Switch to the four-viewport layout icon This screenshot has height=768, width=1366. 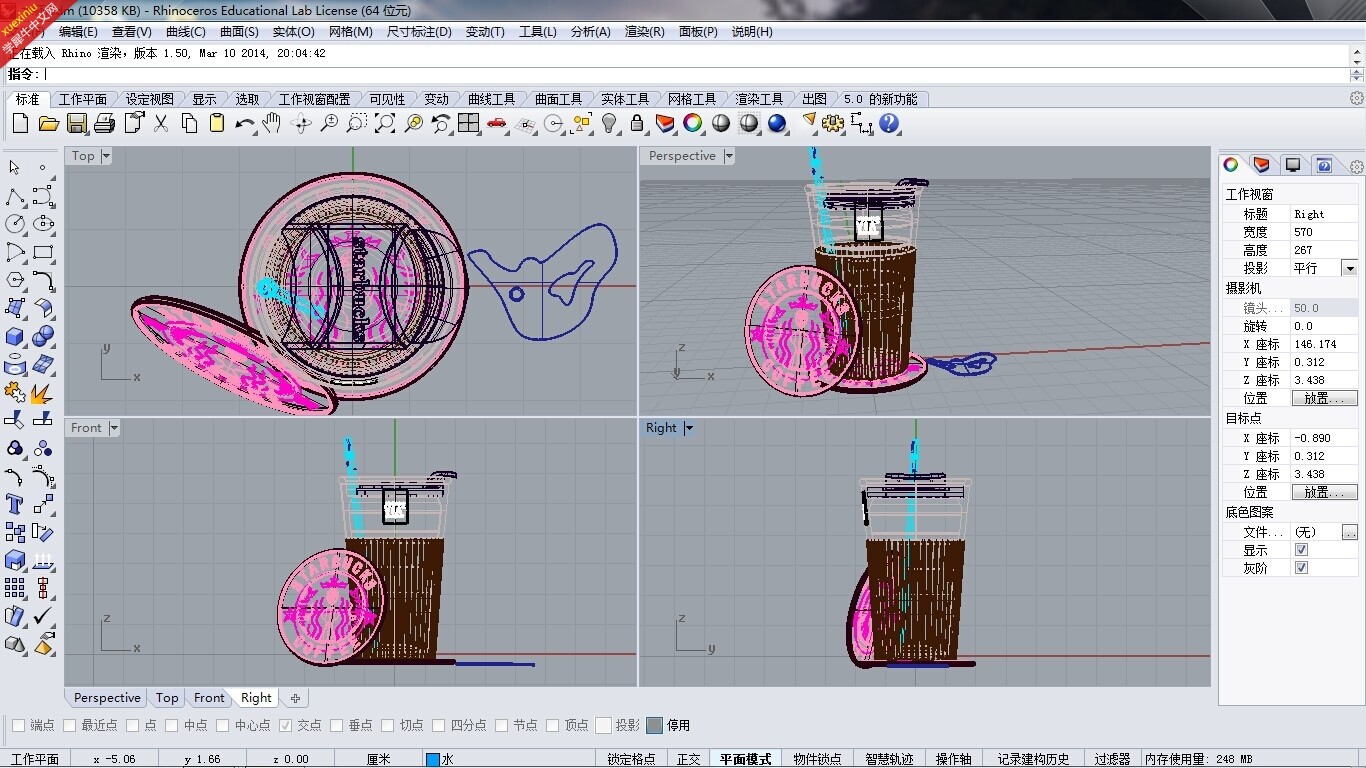click(468, 123)
